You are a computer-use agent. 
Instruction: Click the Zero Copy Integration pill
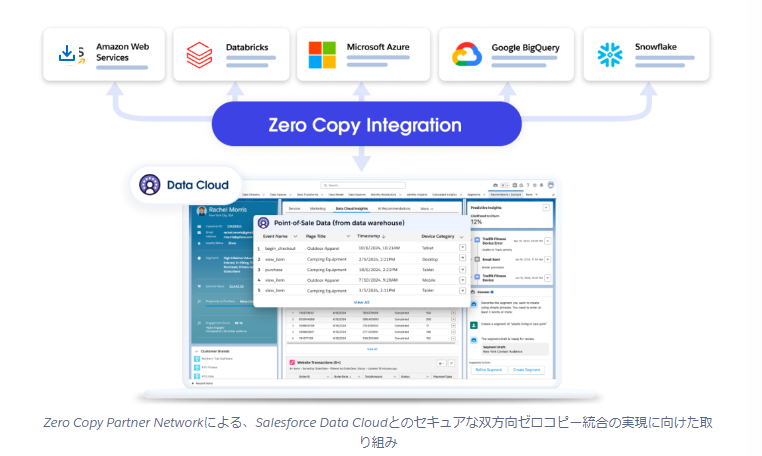coord(366,124)
